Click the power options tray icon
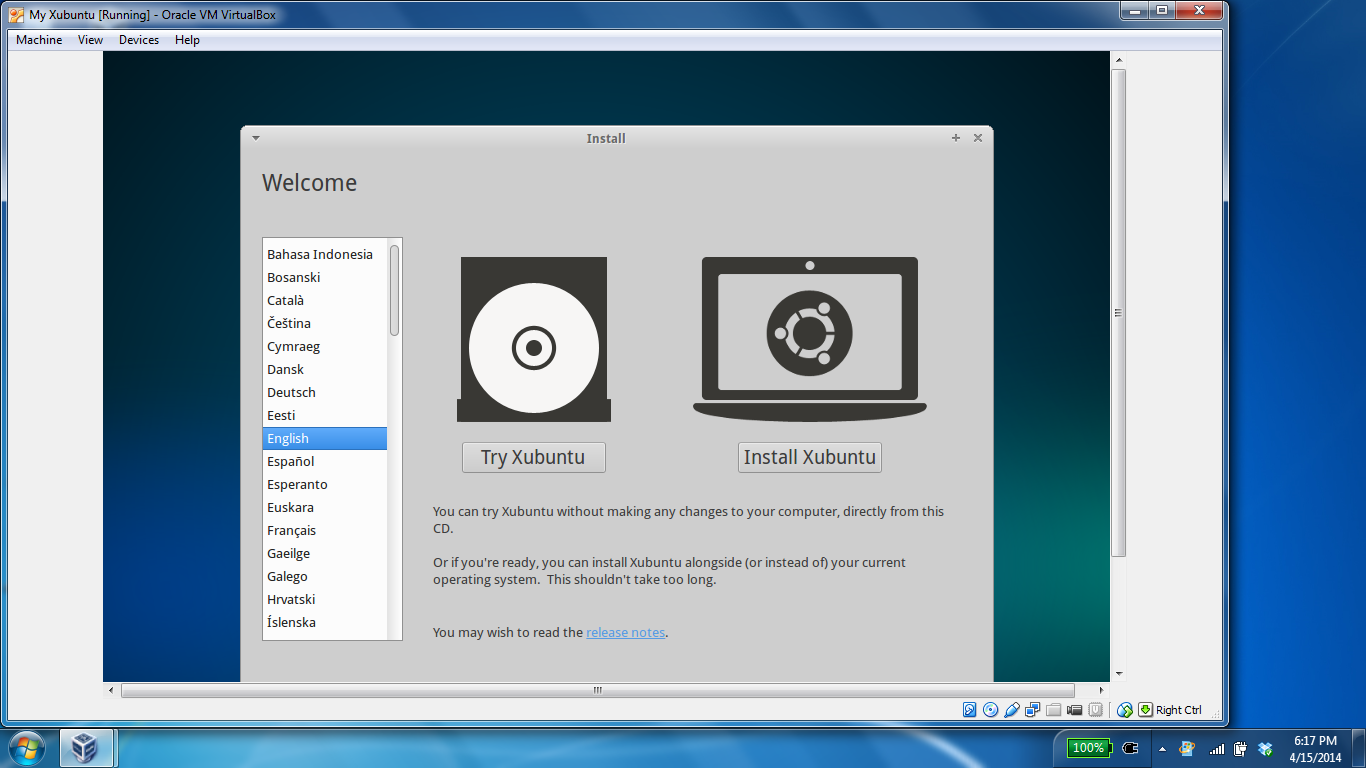The height and width of the screenshot is (768, 1366). coord(1240,748)
